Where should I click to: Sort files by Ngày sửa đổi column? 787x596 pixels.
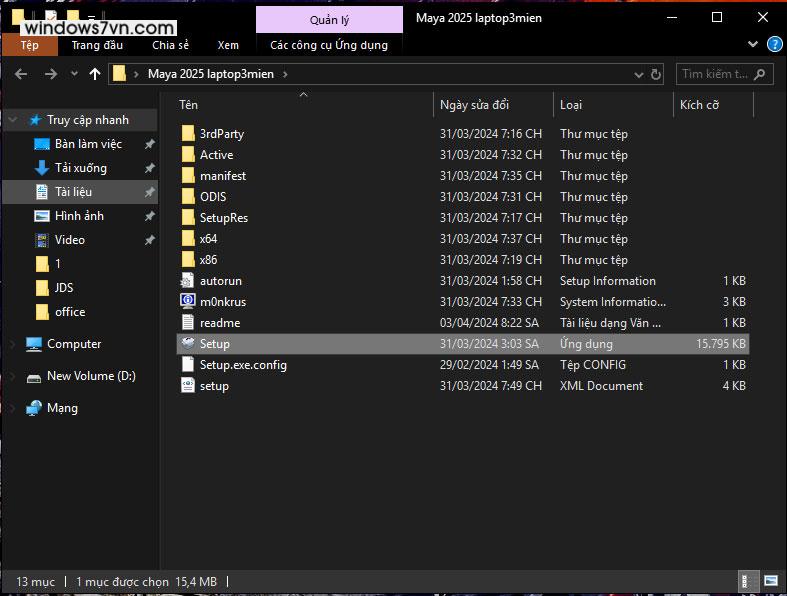[474, 105]
